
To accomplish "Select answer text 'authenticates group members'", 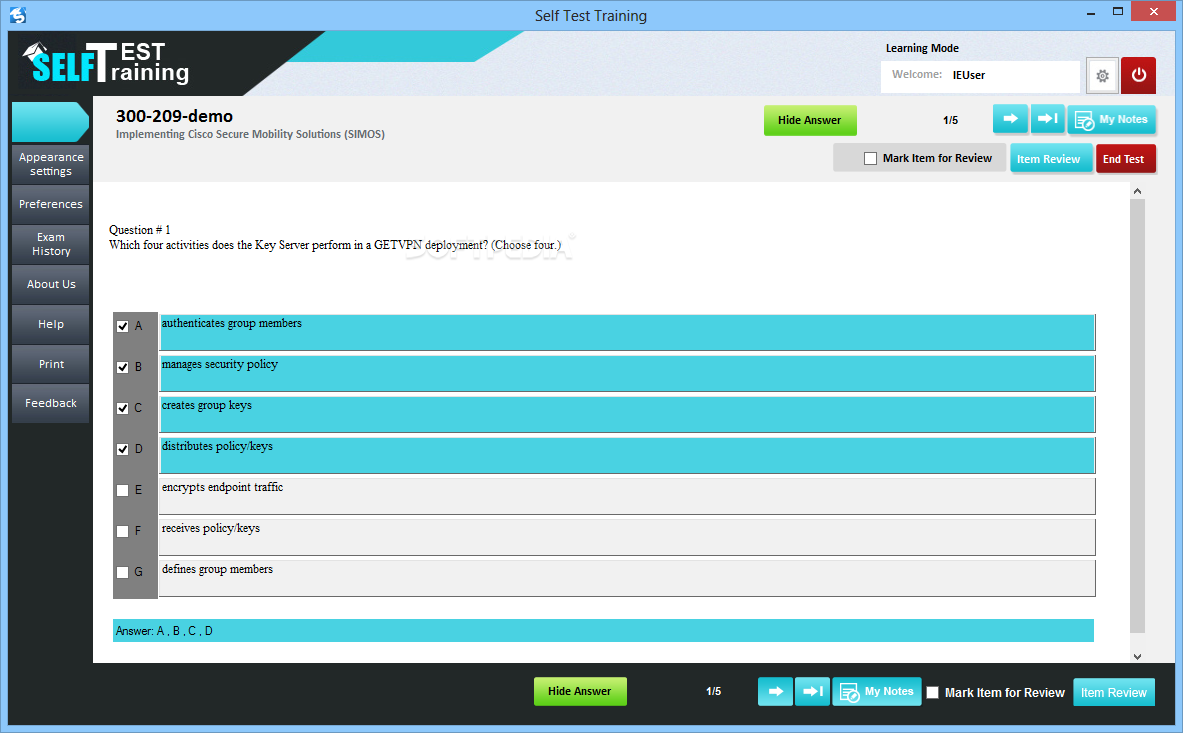I will pyautogui.click(x=232, y=323).
